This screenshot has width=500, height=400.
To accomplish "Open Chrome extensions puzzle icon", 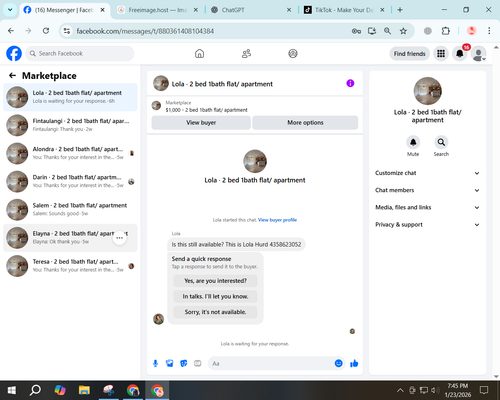I will click(x=446, y=31).
